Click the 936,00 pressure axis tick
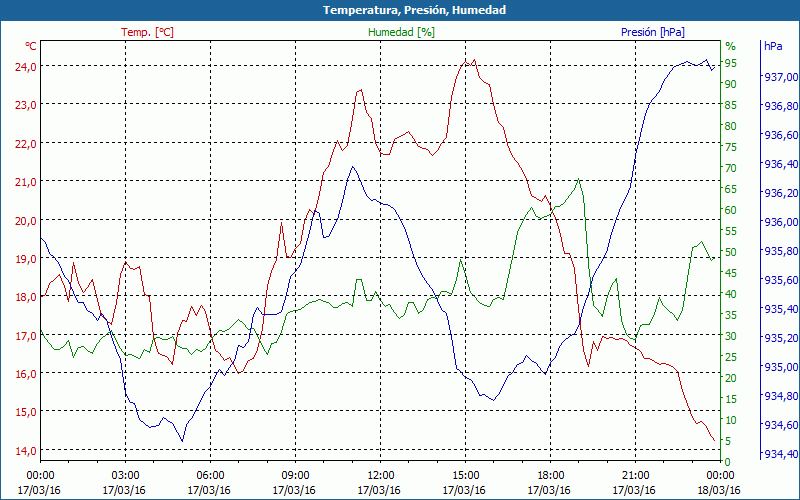Viewport: 800px width, 500px height. [780, 222]
